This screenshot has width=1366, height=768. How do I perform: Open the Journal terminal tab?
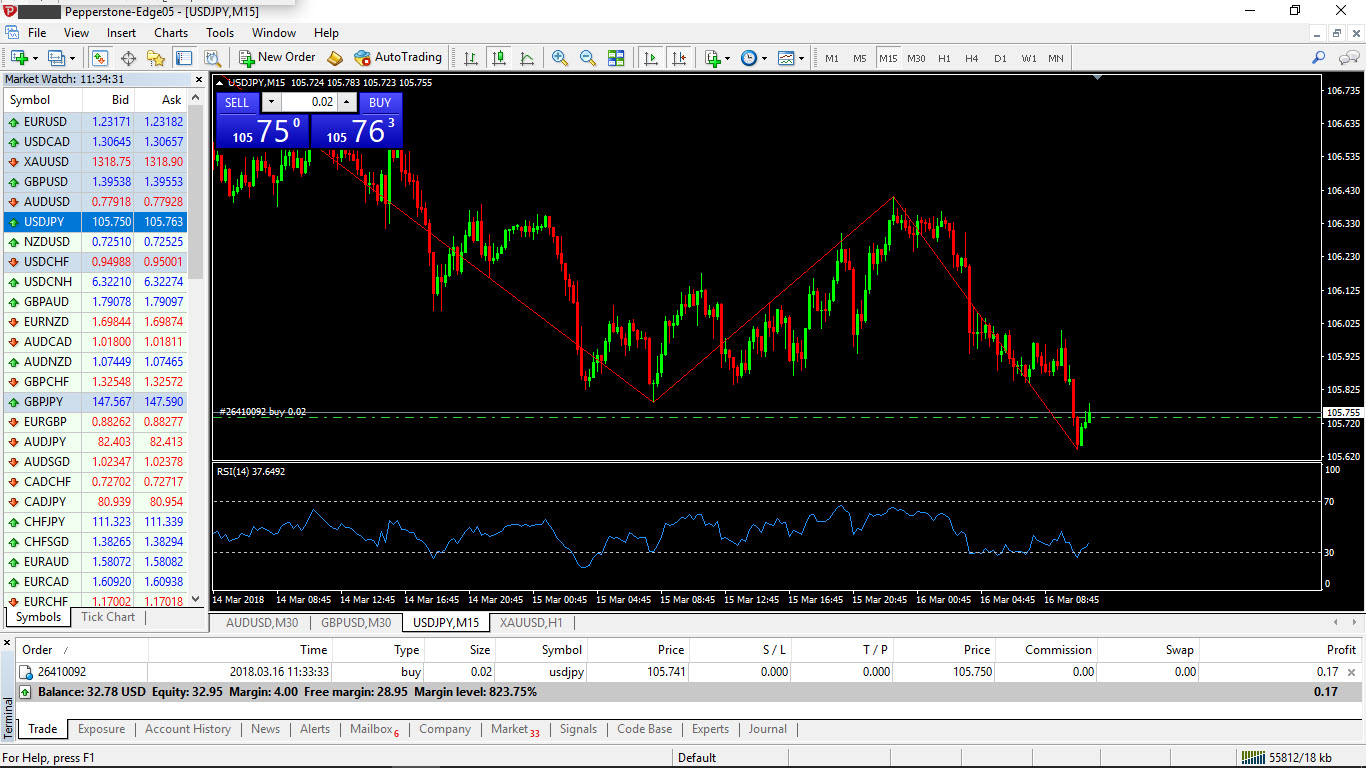pos(768,729)
